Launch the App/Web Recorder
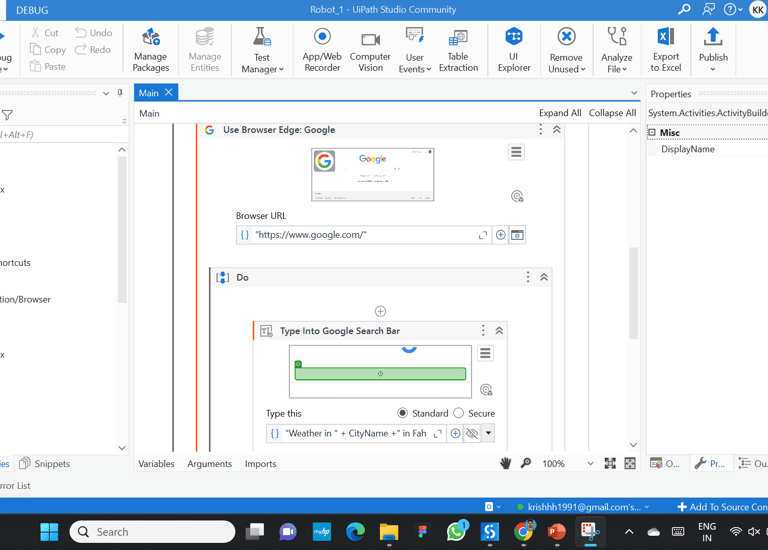Image resolution: width=768 pixels, height=550 pixels. click(x=322, y=50)
